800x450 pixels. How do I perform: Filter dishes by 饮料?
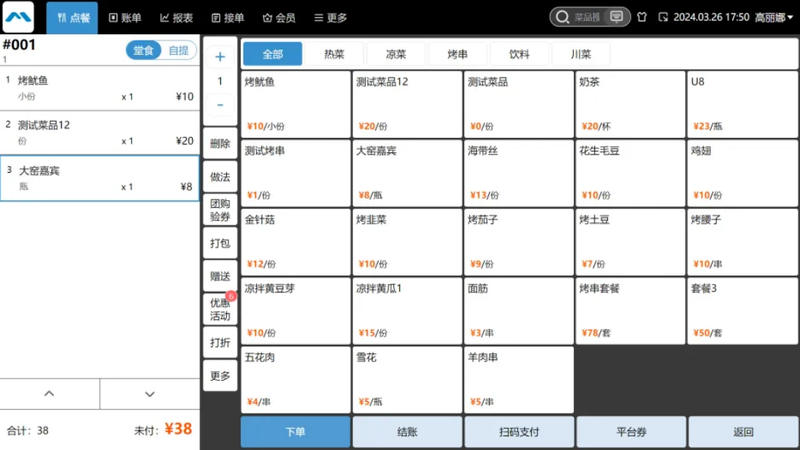519,54
